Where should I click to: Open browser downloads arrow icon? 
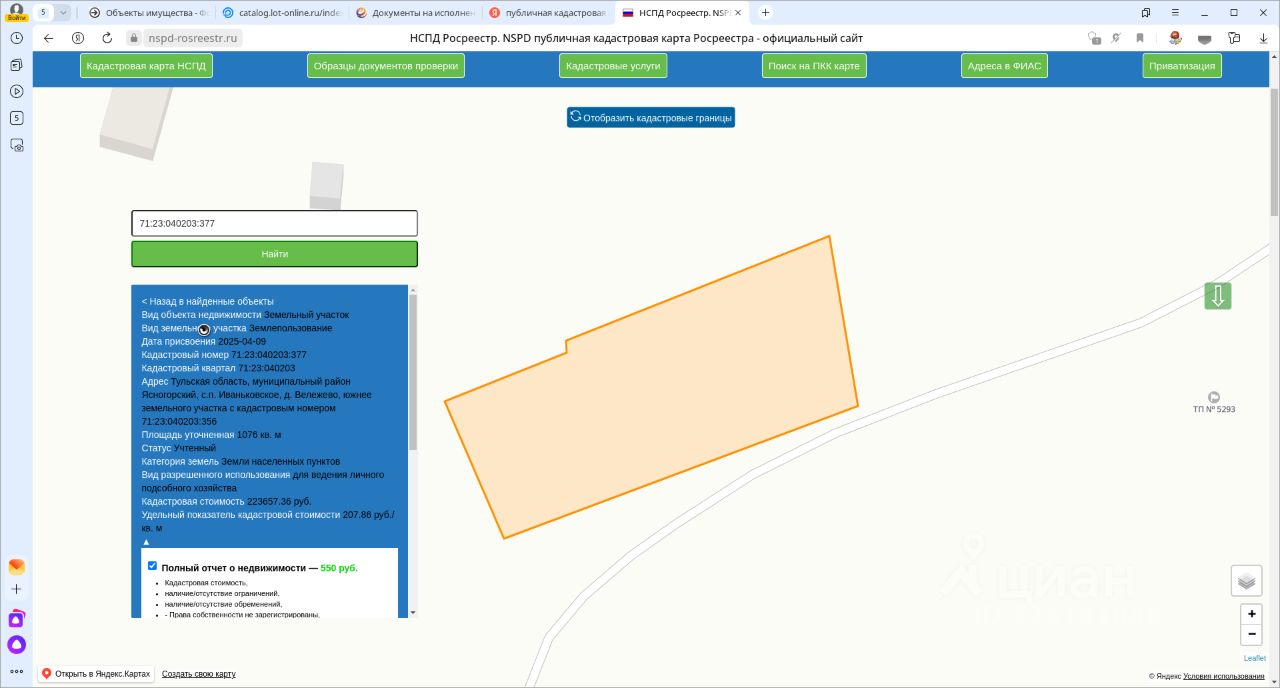click(x=1262, y=38)
